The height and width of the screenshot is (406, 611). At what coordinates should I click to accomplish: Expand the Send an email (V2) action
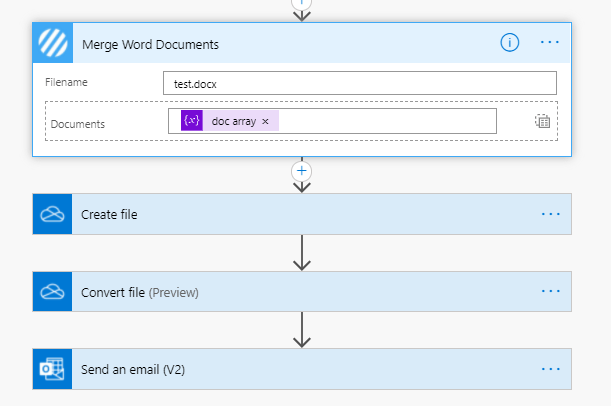click(x=300, y=369)
